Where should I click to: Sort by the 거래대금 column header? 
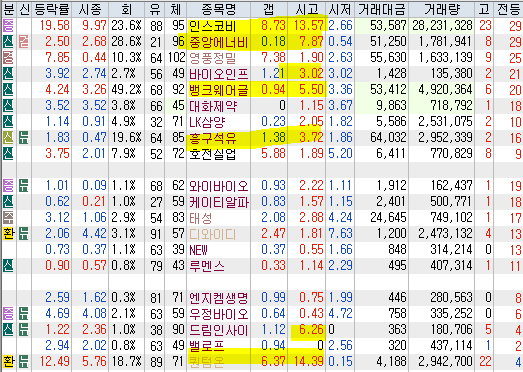tap(382, 9)
